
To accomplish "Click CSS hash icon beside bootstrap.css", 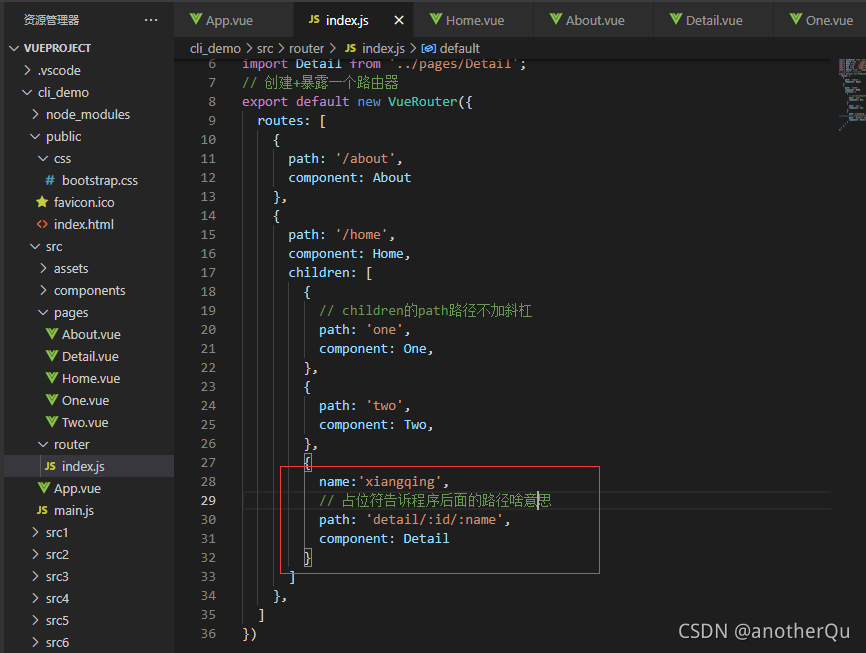I will [x=50, y=181].
